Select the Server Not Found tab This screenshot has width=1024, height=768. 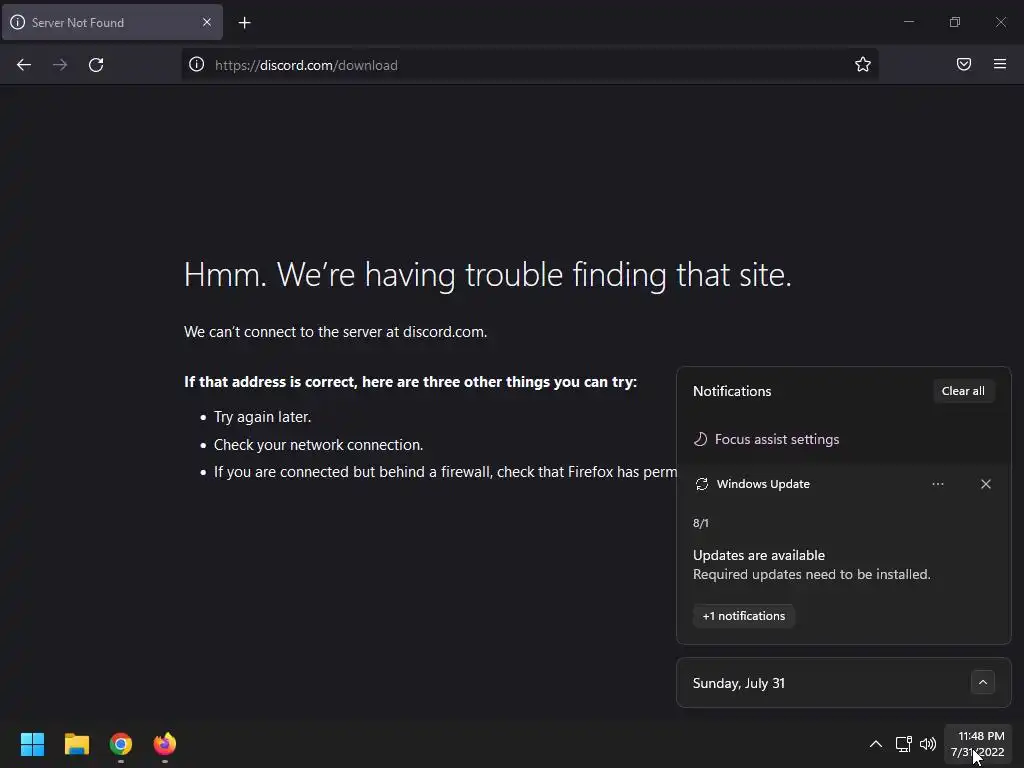click(112, 22)
